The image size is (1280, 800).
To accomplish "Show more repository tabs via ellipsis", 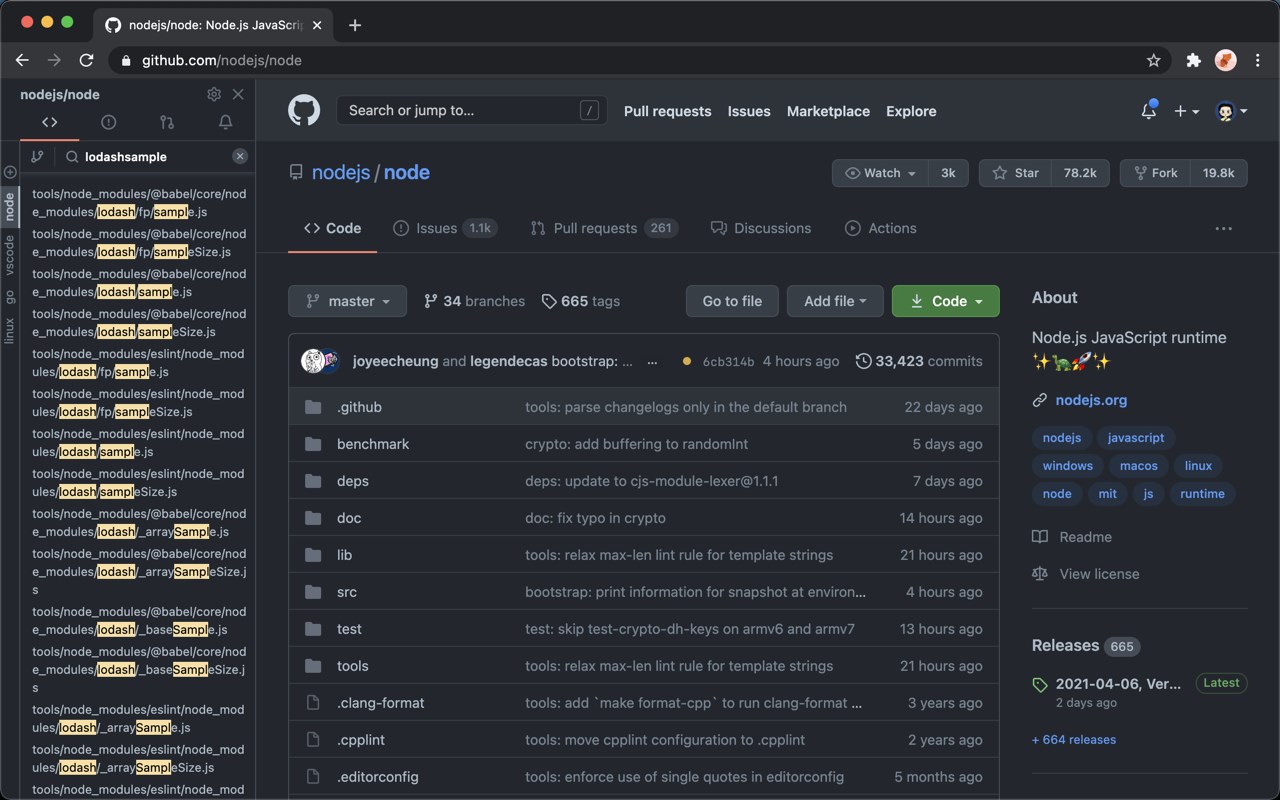I will tap(1223, 228).
